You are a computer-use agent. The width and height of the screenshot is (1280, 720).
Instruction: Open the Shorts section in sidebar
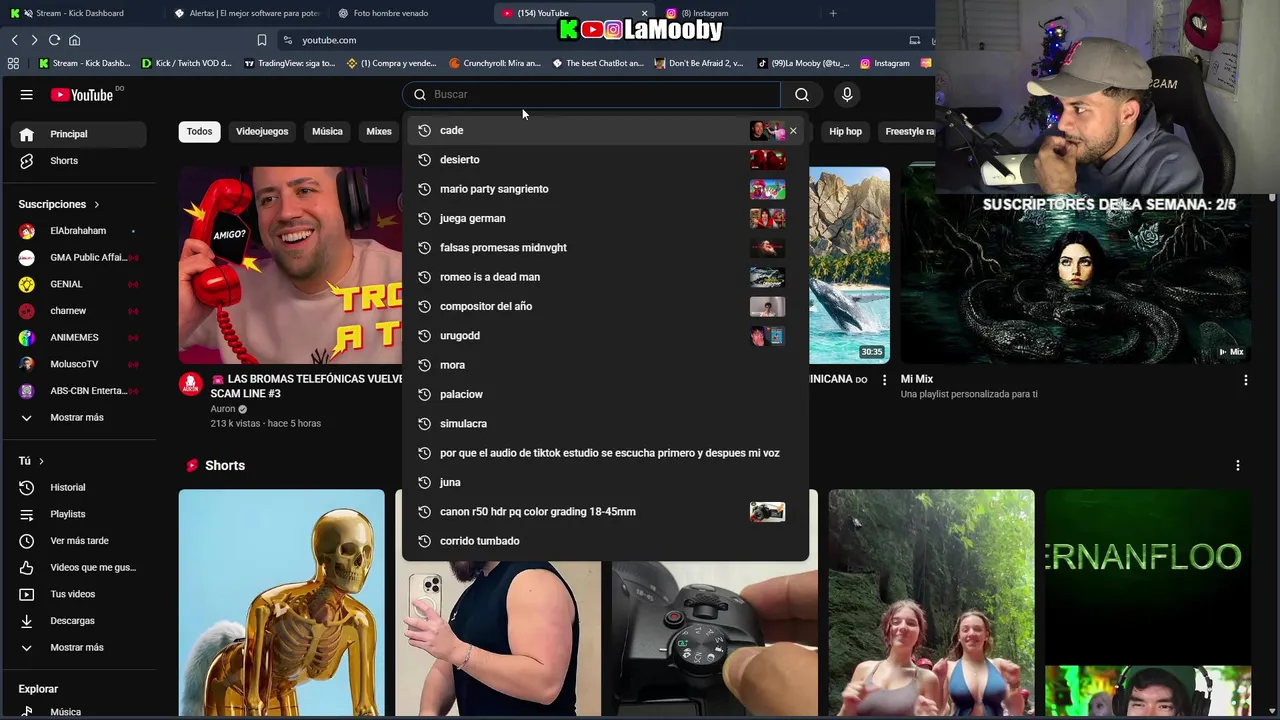[x=80, y=161]
